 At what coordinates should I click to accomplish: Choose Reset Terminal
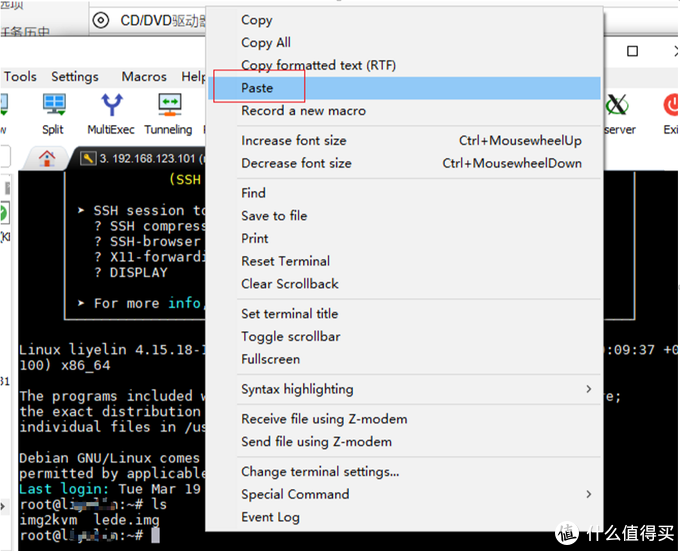click(x=404, y=261)
